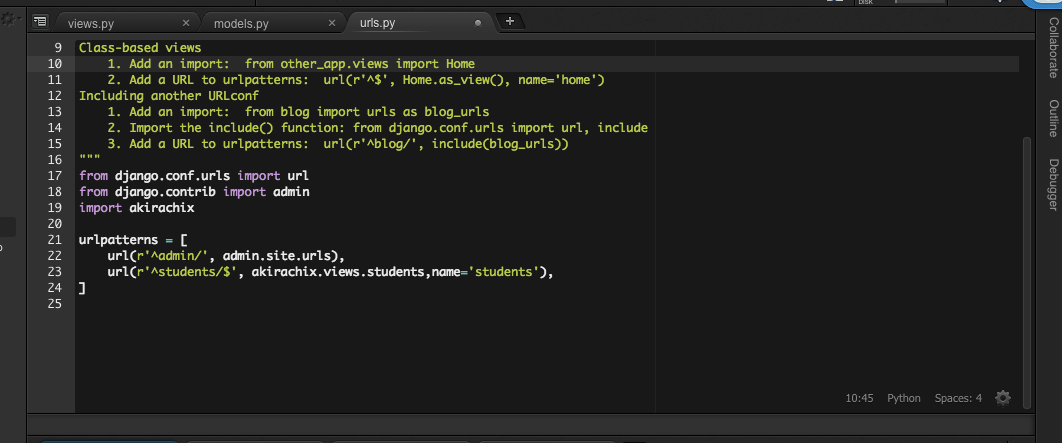
Task: Close the models.py tab
Action: [331, 22]
